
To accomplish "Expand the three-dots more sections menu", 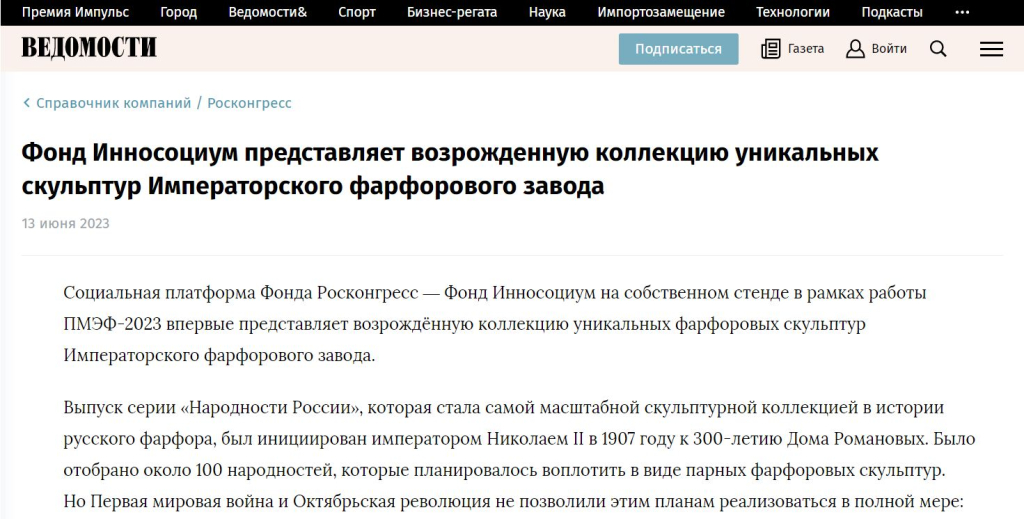I will coord(962,12).
